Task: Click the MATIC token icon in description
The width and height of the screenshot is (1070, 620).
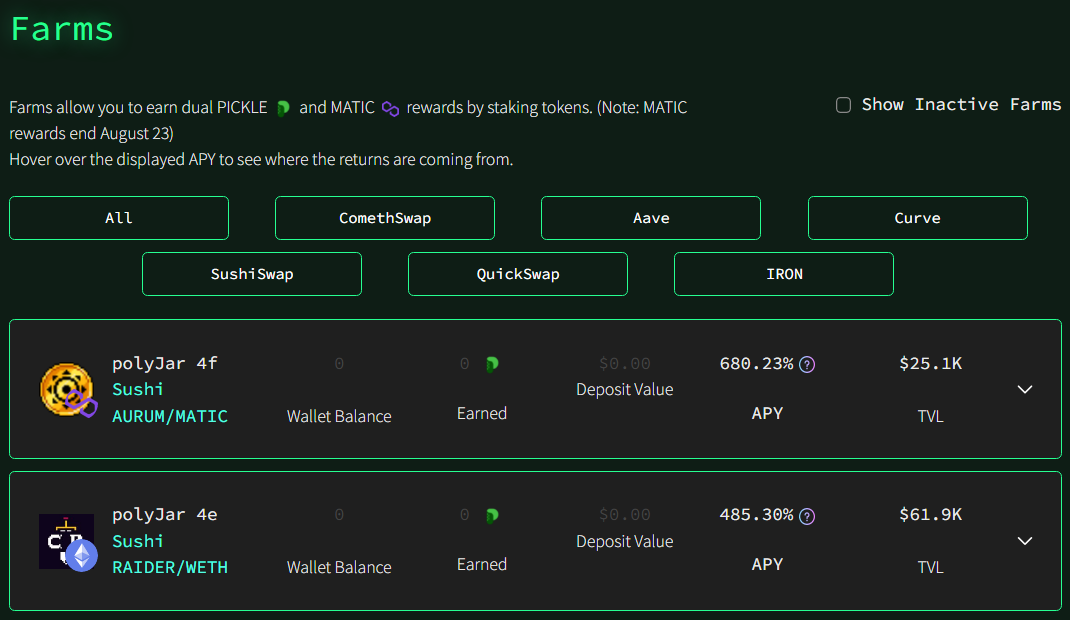Action: pos(390,108)
